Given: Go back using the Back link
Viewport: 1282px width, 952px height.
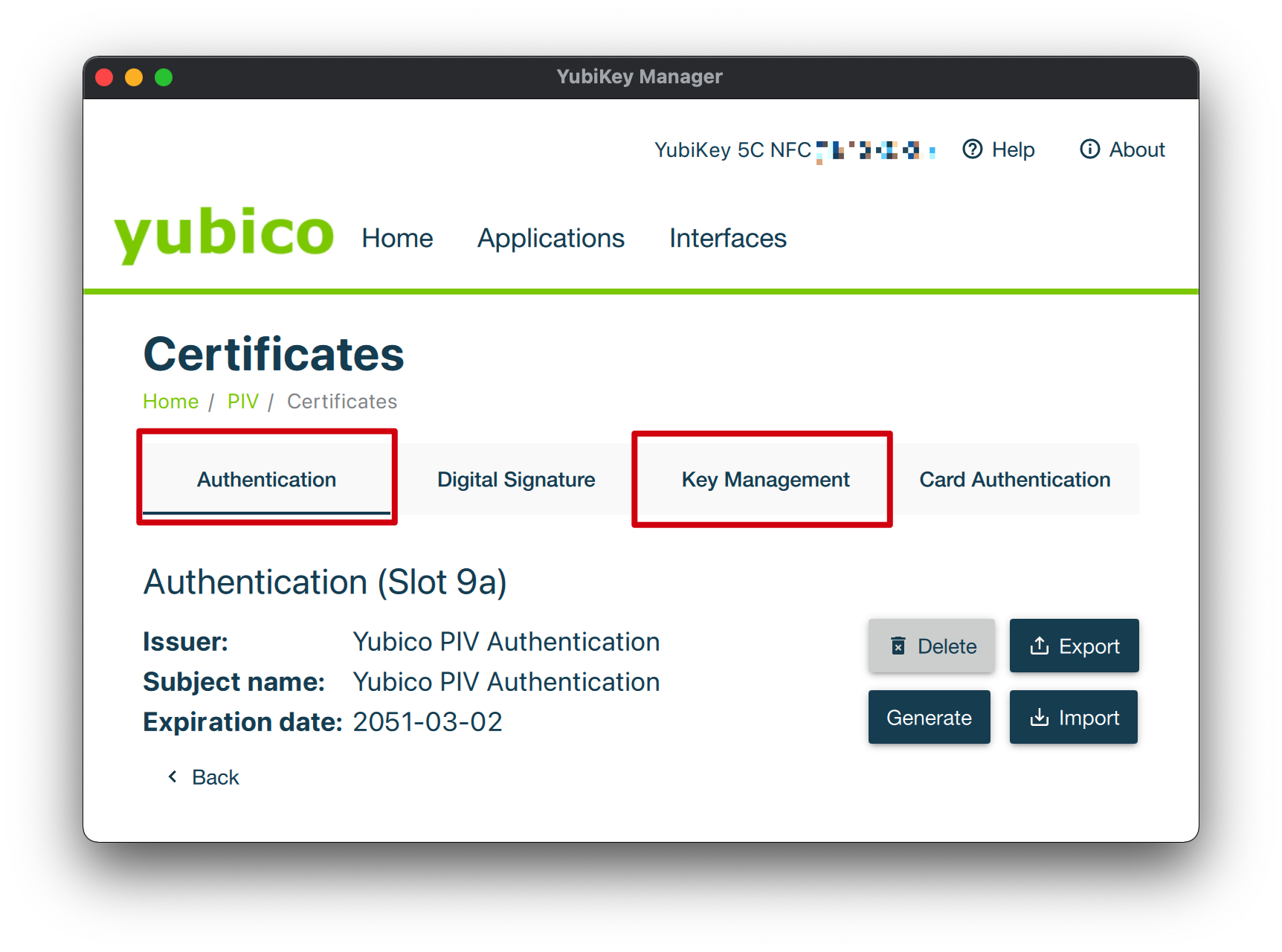Looking at the screenshot, I should [203, 777].
